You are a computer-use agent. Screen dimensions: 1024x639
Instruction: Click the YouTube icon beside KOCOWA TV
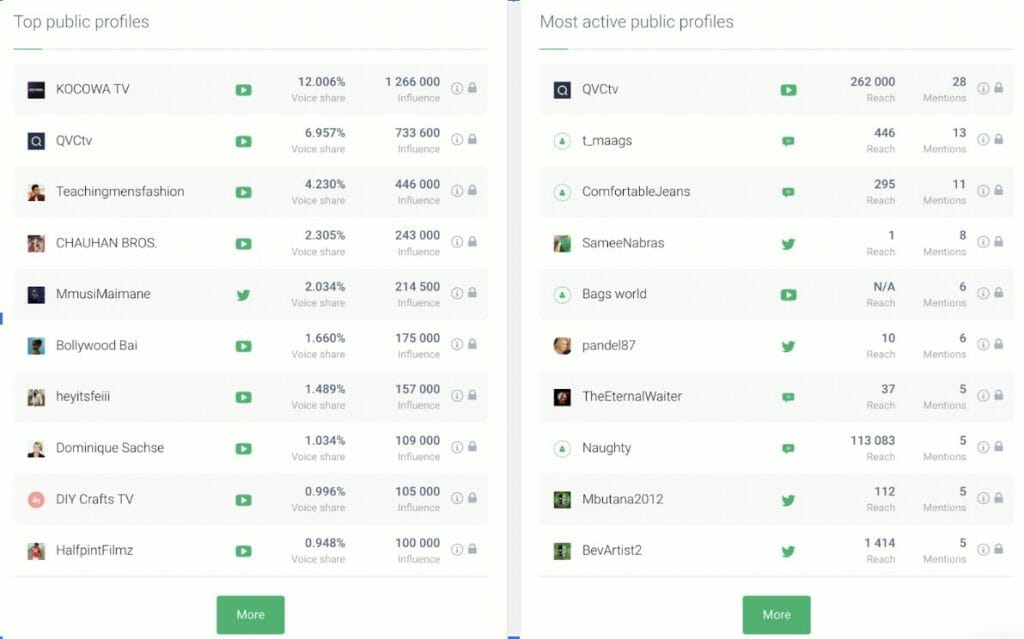pos(243,90)
